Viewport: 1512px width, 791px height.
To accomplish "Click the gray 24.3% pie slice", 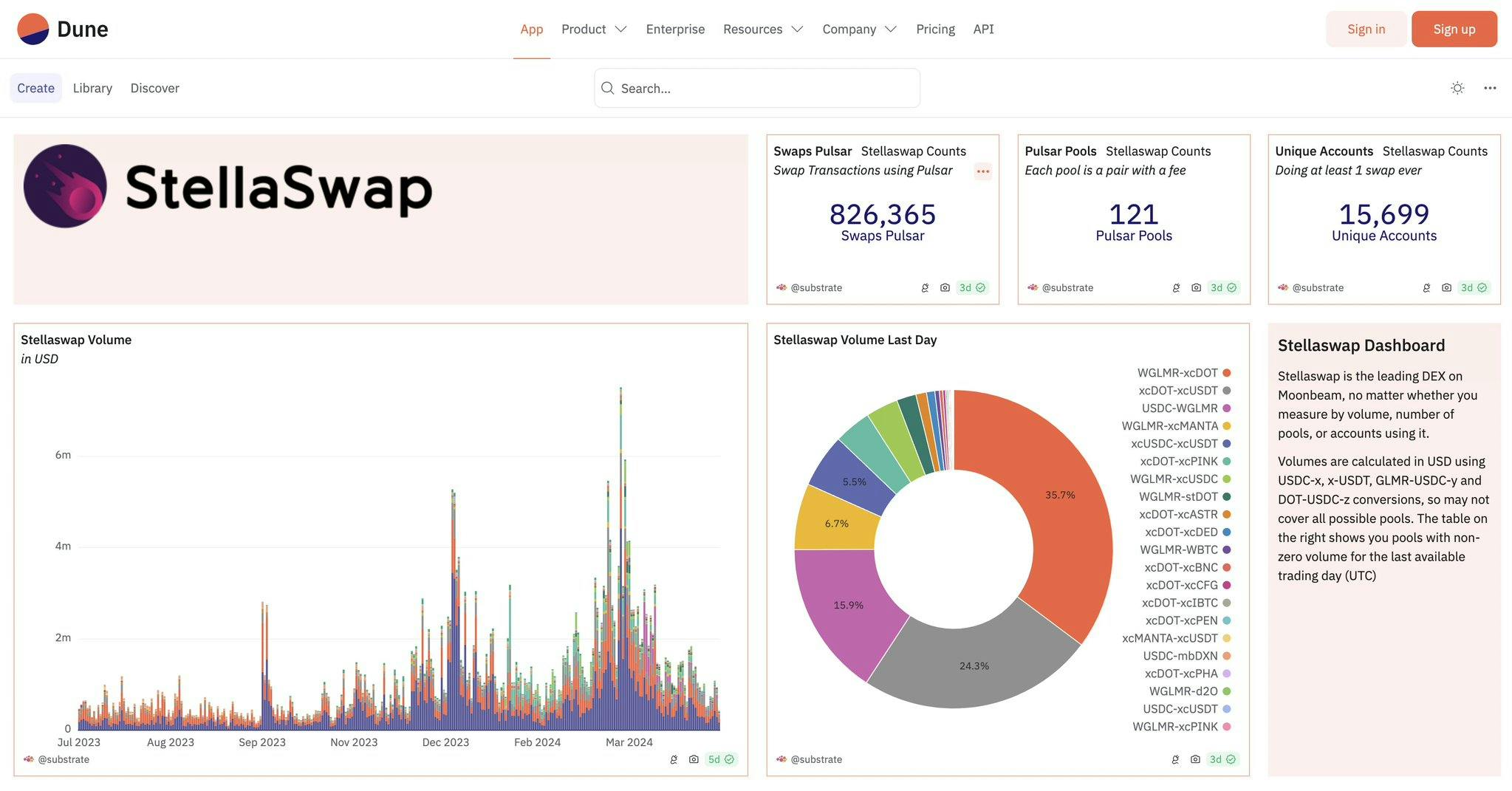I will (x=975, y=666).
